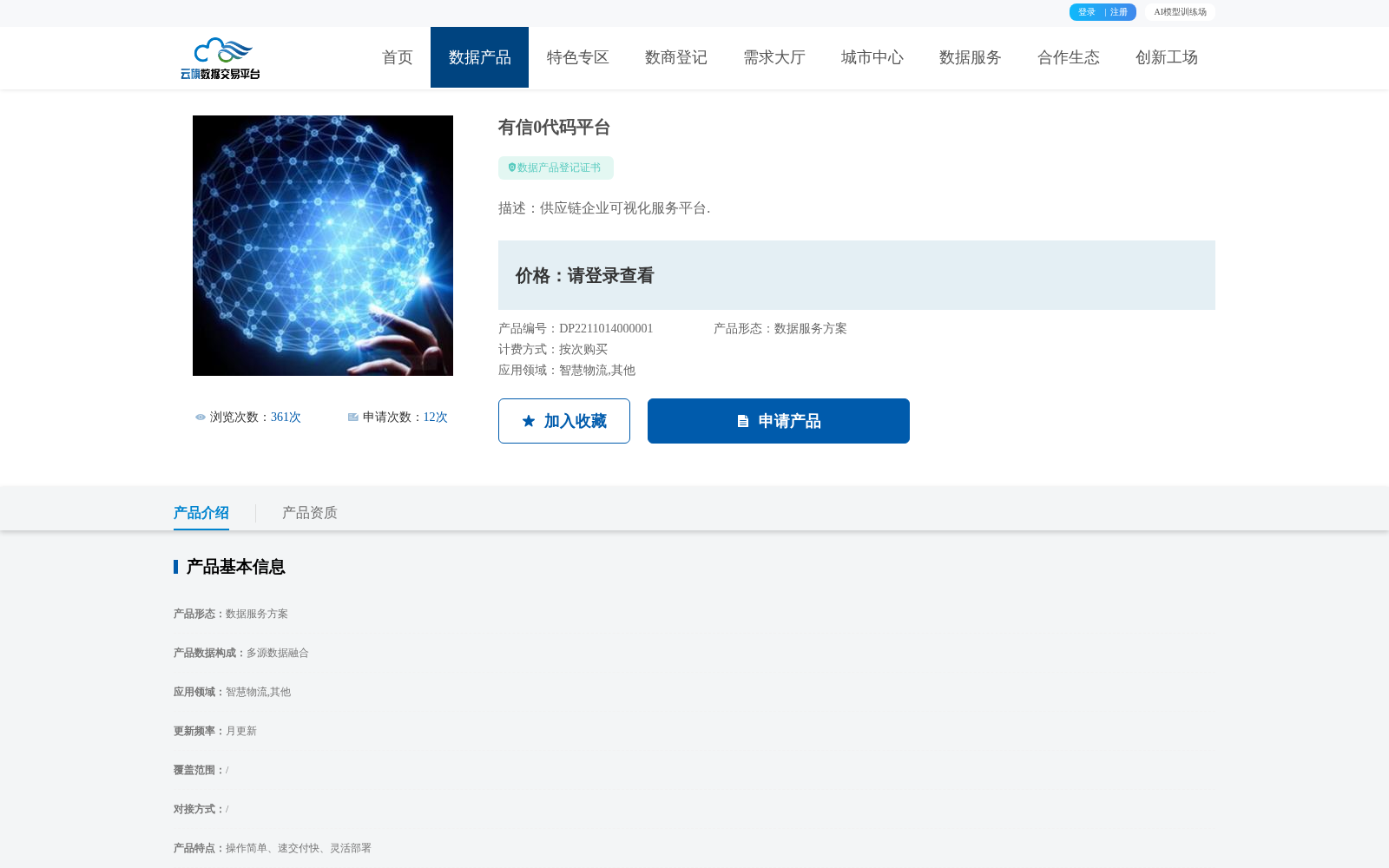This screenshot has width=1389, height=868.
Task: Go to 特色专区 in the navigation
Action: point(578,57)
